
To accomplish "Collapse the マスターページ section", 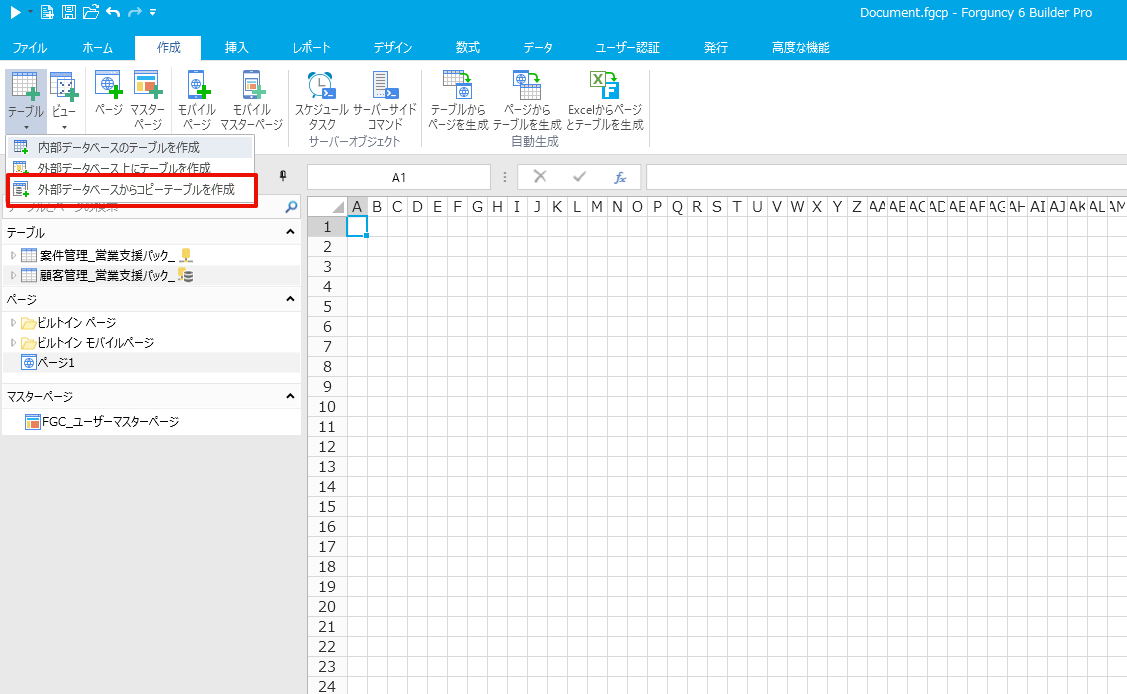I will coord(290,396).
